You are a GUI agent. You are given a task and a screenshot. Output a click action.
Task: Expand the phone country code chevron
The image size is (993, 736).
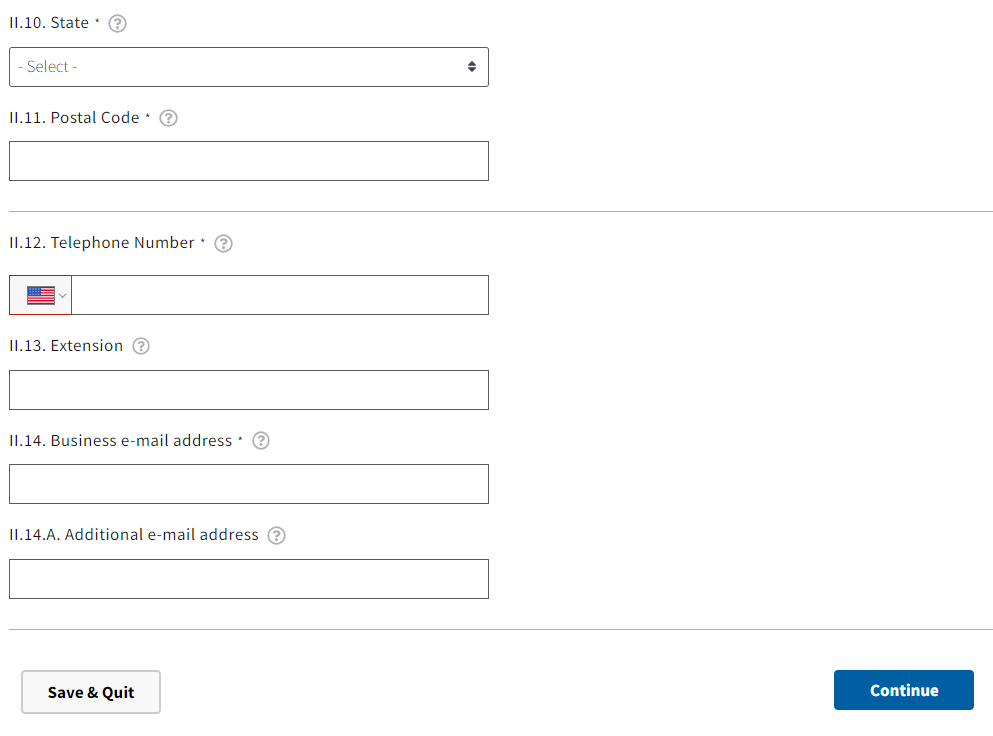point(63,296)
